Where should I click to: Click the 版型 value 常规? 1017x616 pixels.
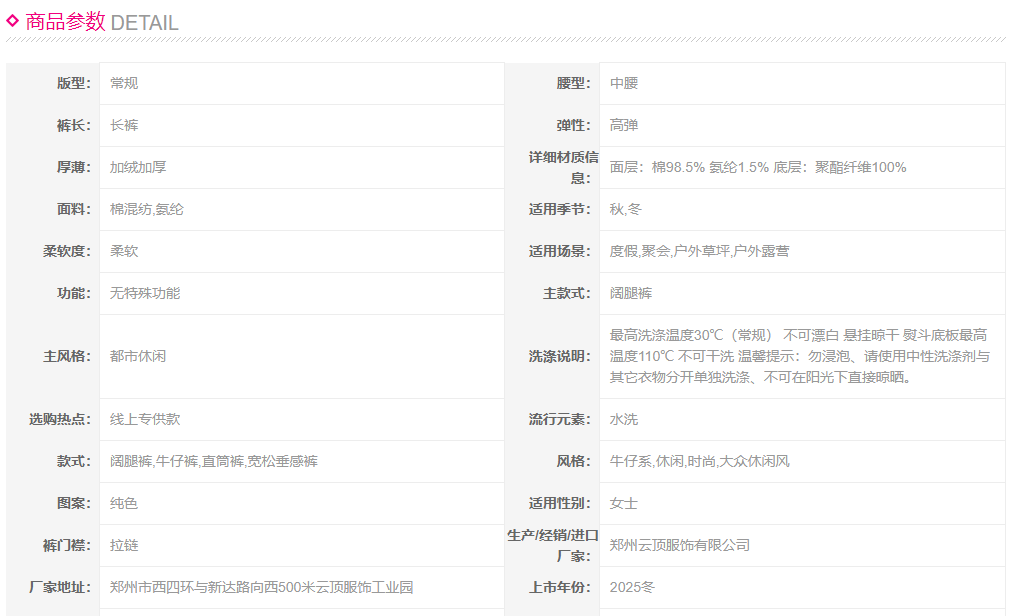(x=124, y=83)
